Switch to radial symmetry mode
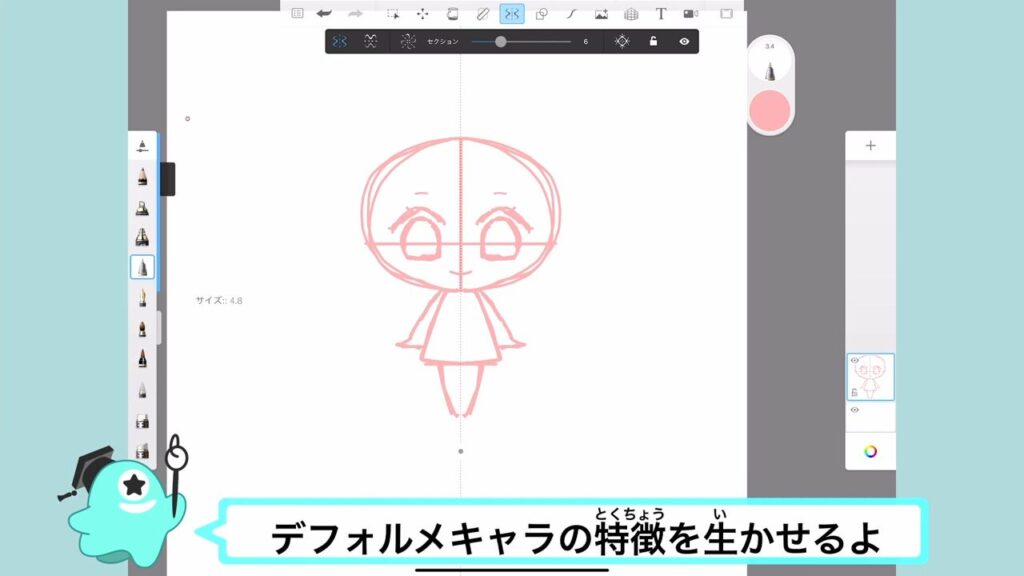The height and width of the screenshot is (576, 1024). [407, 42]
